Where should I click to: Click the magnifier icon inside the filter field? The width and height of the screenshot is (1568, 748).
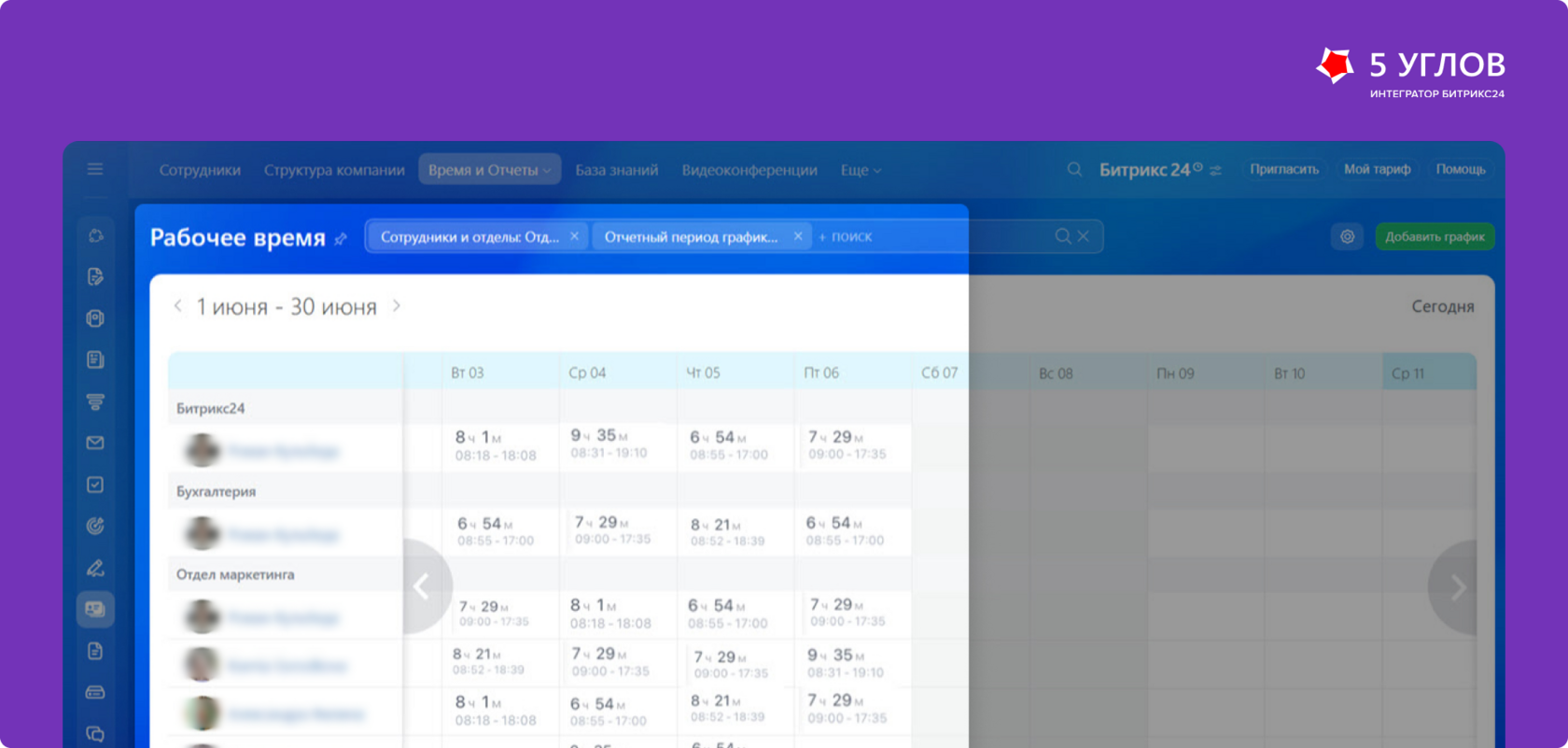click(1063, 236)
